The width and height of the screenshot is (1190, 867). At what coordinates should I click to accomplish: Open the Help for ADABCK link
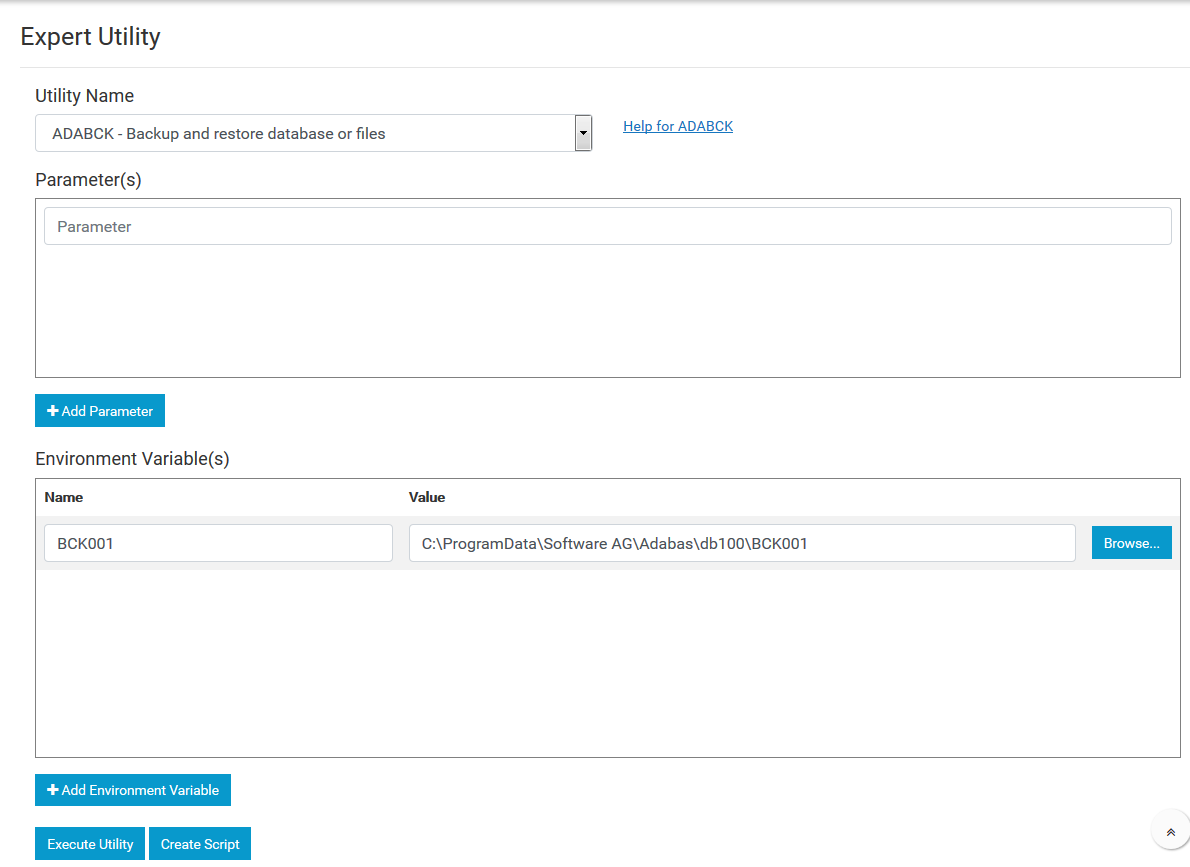tap(677, 126)
